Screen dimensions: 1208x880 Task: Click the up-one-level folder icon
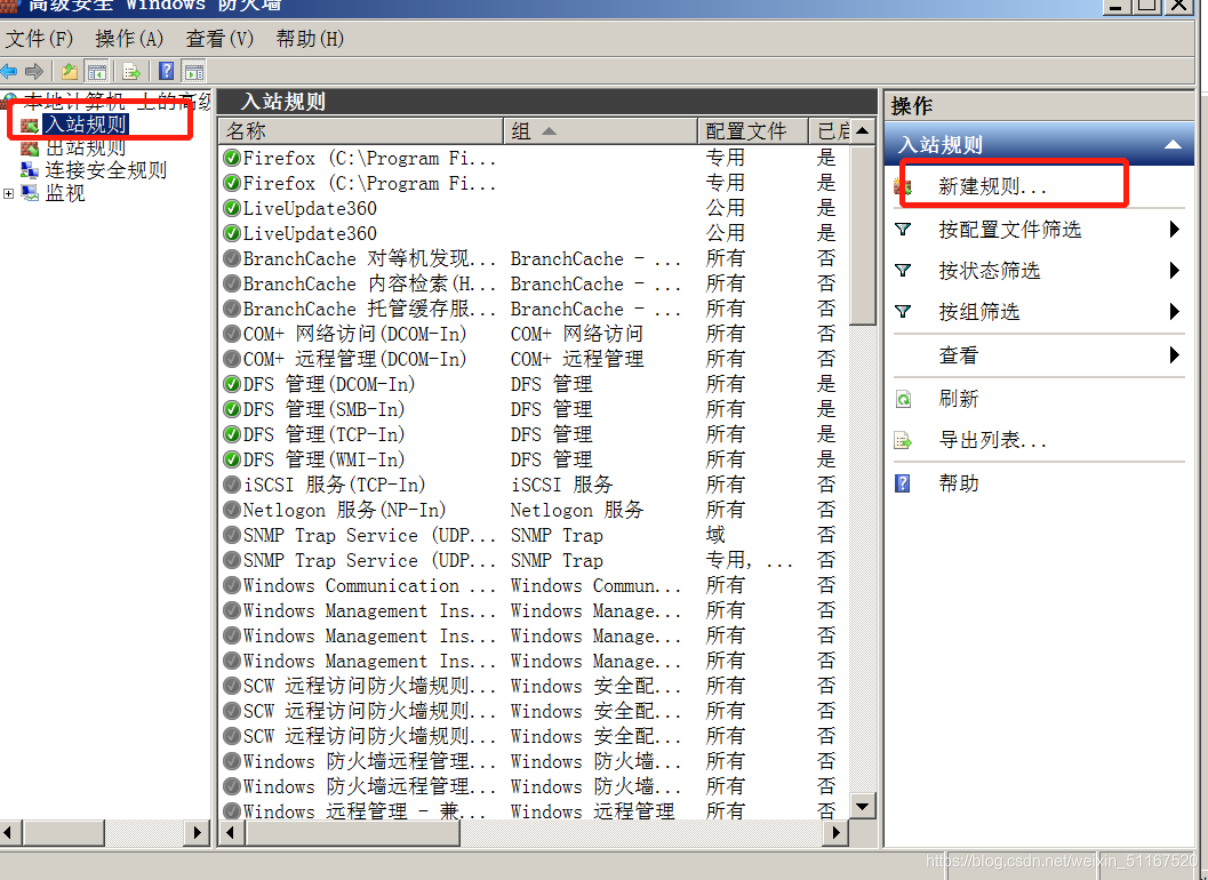coord(69,71)
